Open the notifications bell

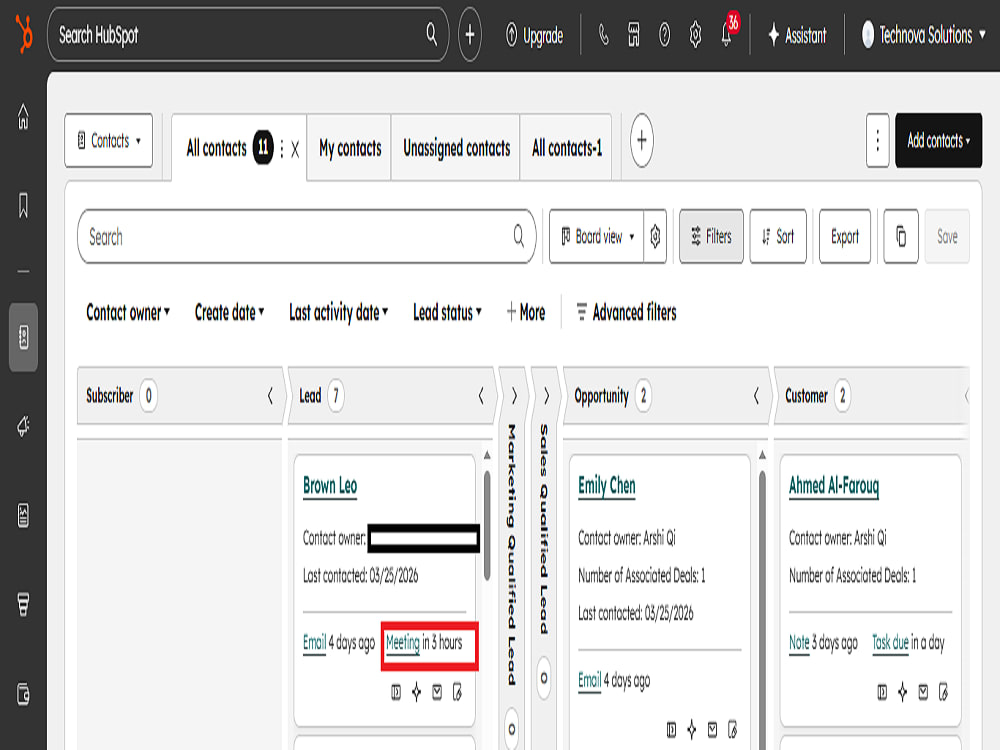point(726,35)
